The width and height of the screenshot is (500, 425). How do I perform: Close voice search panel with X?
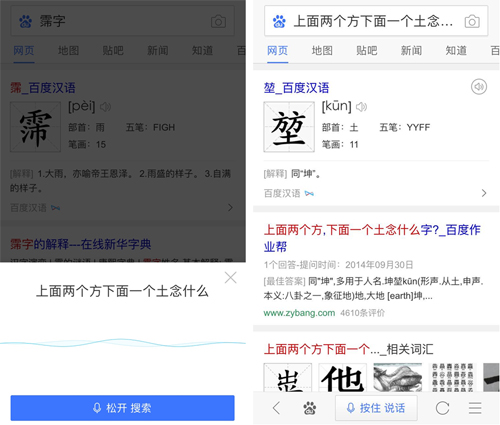231,277
